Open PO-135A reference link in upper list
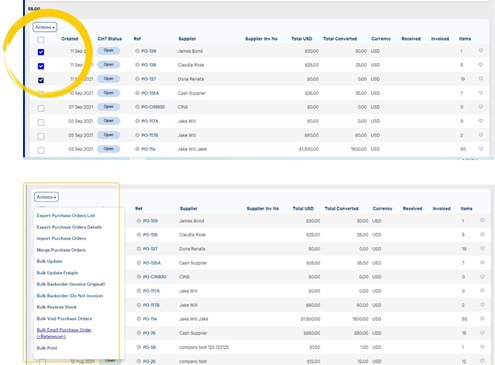495x365 pixels. [150, 93]
